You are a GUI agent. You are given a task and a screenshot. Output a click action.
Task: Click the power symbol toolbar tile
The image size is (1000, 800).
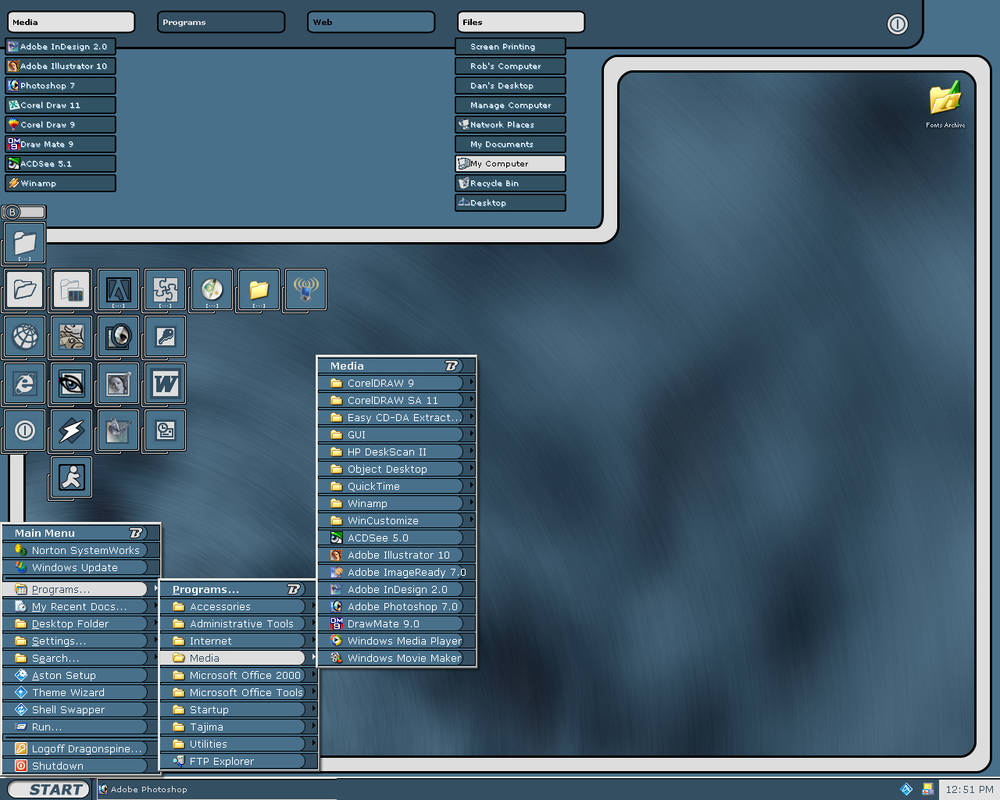pyautogui.click(x=25, y=431)
